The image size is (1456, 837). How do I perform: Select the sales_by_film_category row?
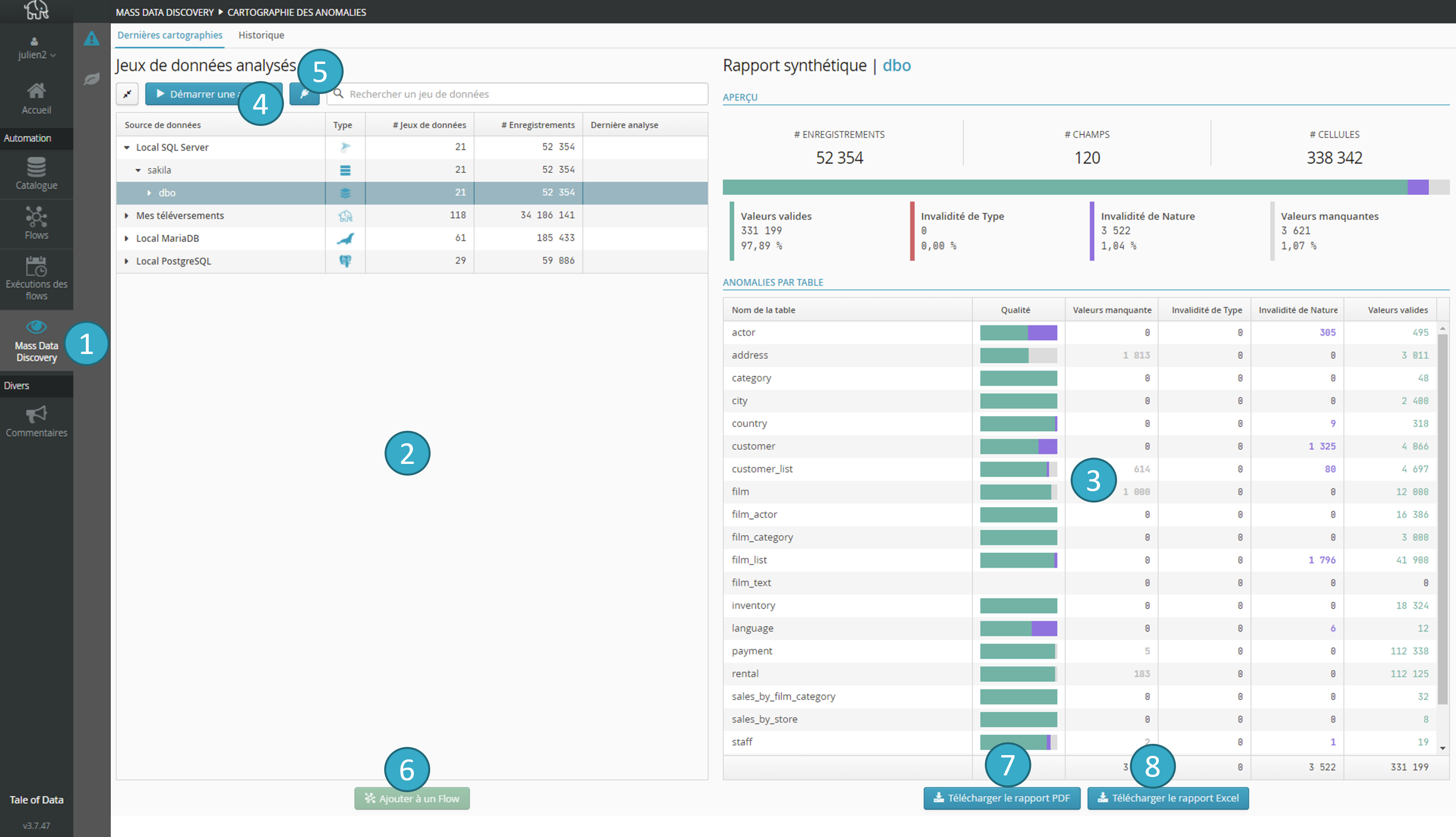[x=1080, y=696]
